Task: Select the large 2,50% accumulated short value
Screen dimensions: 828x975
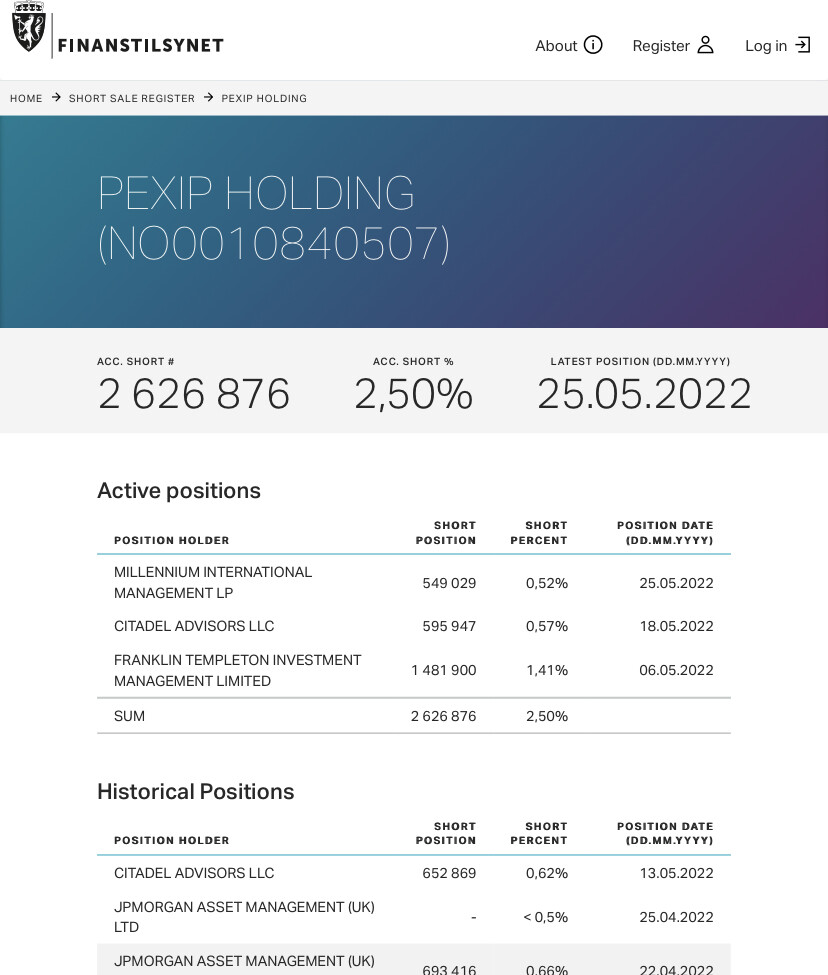Action: click(x=413, y=394)
